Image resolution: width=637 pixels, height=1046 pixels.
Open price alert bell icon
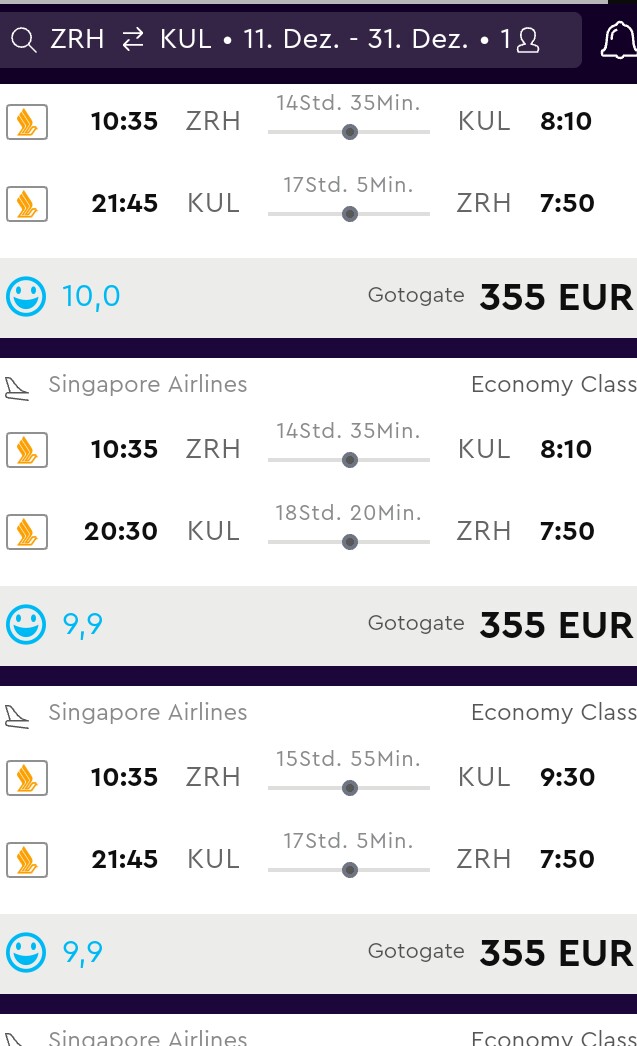point(620,39)
